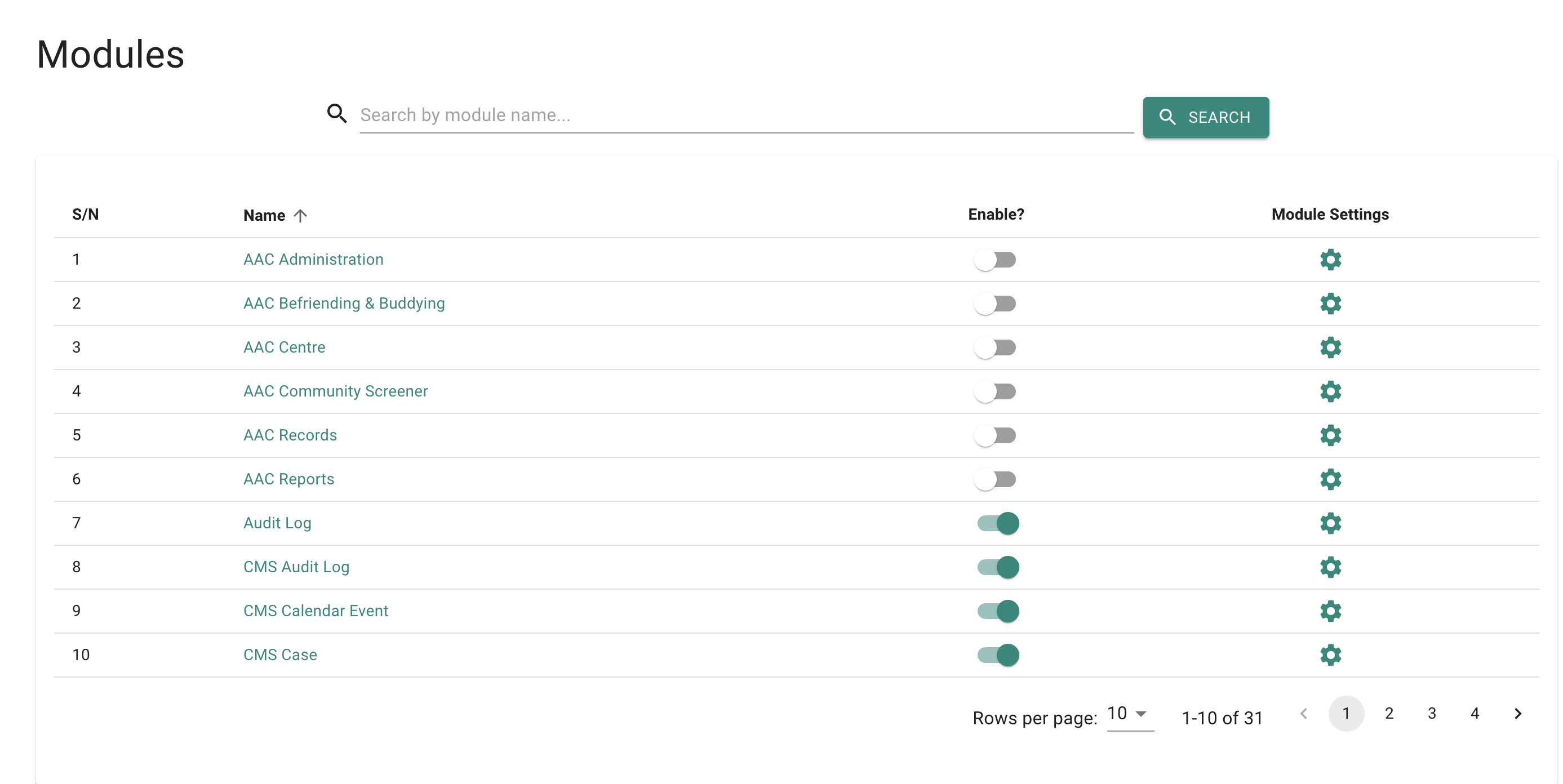Sort by the Name column header
The height and width of the screenshot is (784, 1563).
[x=264, y=216]
